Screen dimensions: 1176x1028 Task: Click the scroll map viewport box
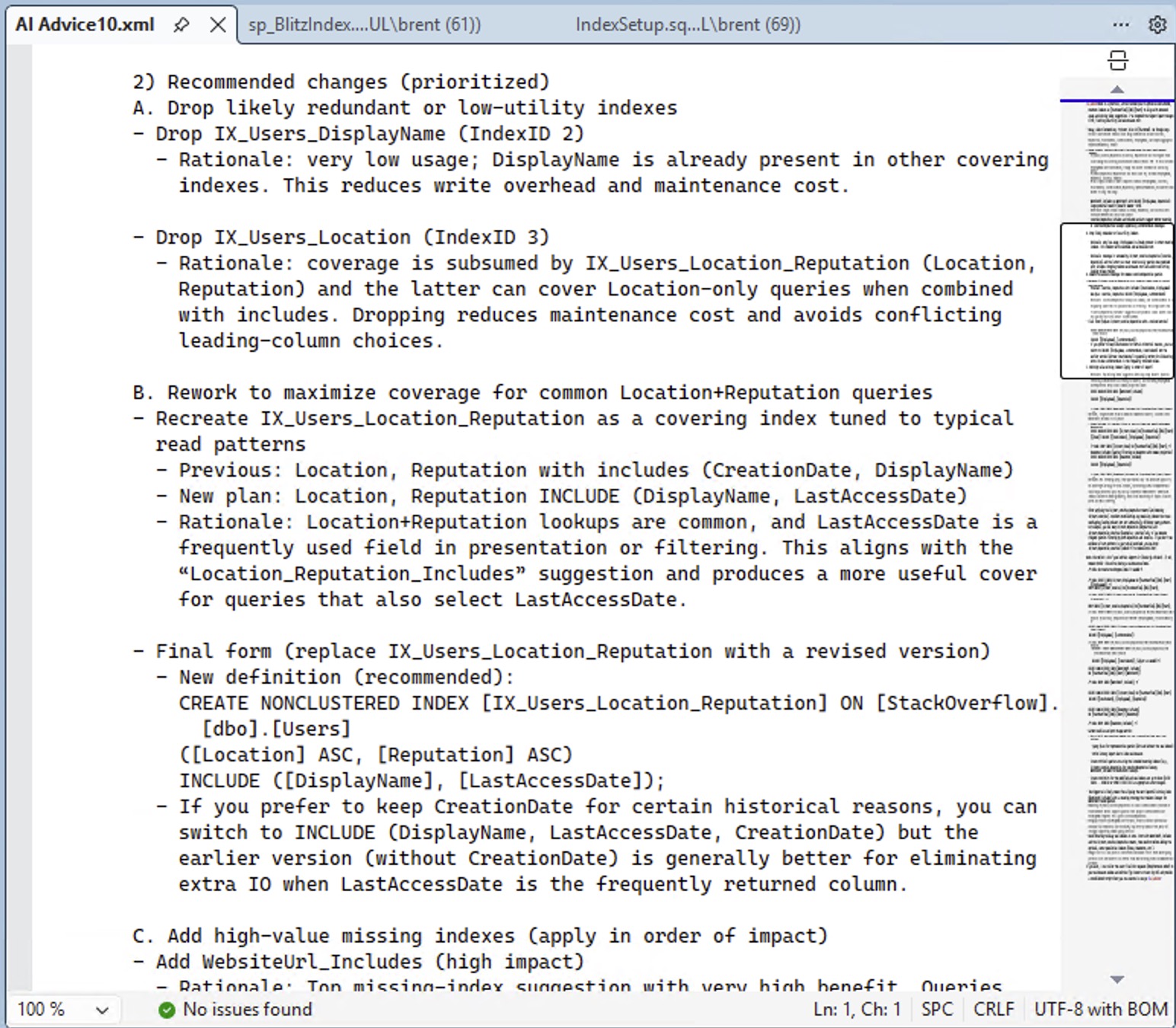click(1117, 301)
